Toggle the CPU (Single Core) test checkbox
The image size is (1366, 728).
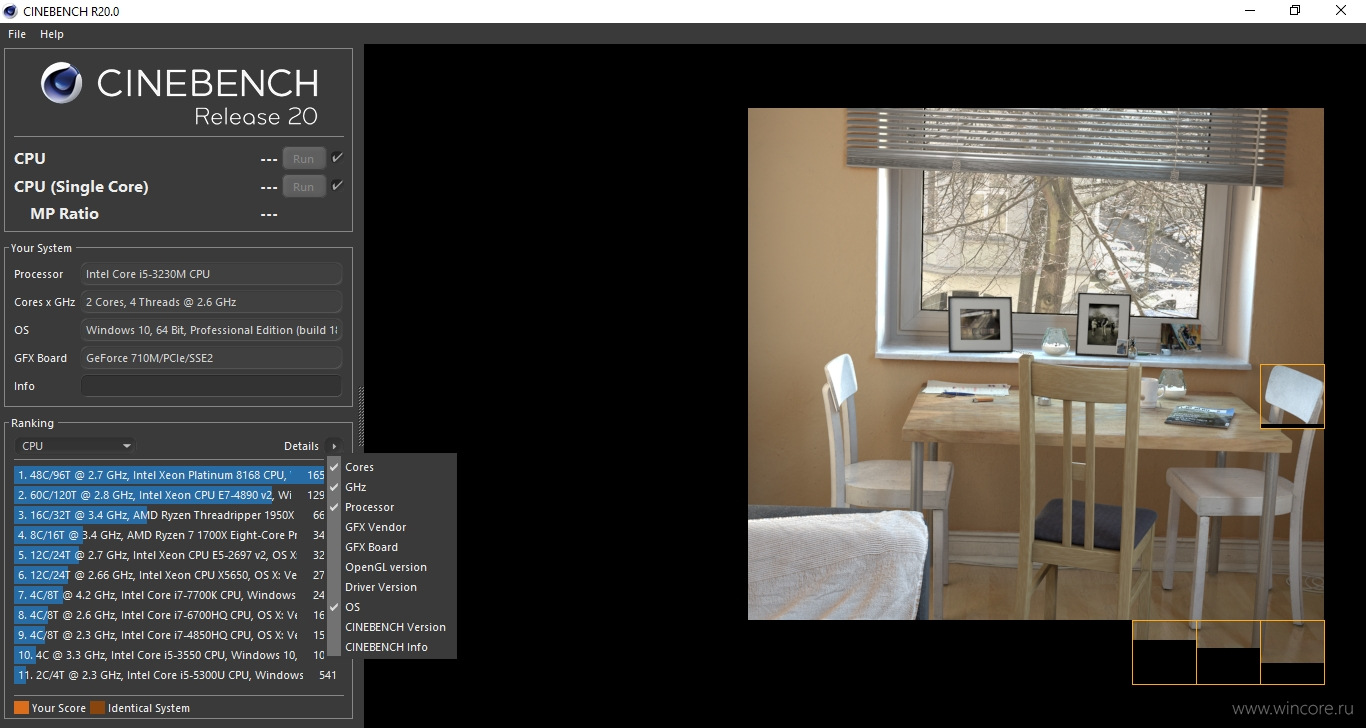pyautogui.click(x=337, y=185)
